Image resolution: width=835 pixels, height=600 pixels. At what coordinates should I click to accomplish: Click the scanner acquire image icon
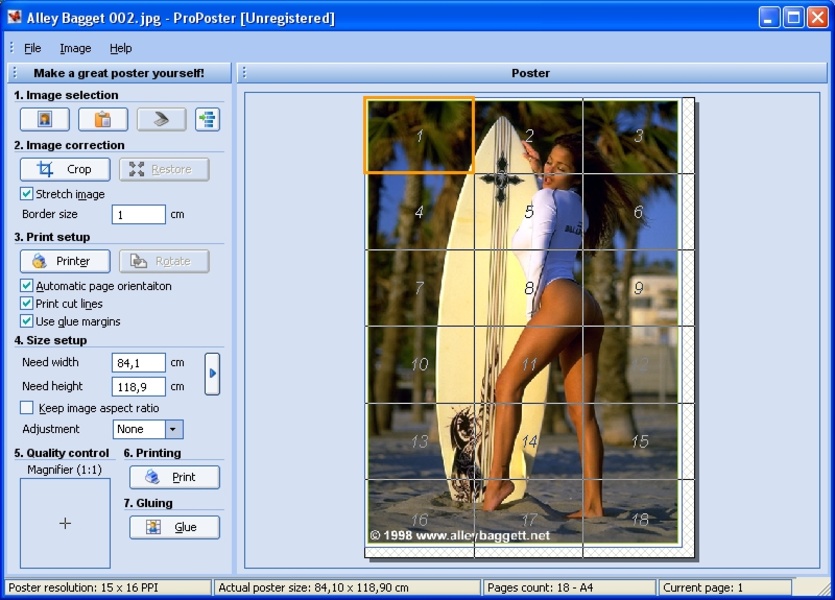point(161,120)
